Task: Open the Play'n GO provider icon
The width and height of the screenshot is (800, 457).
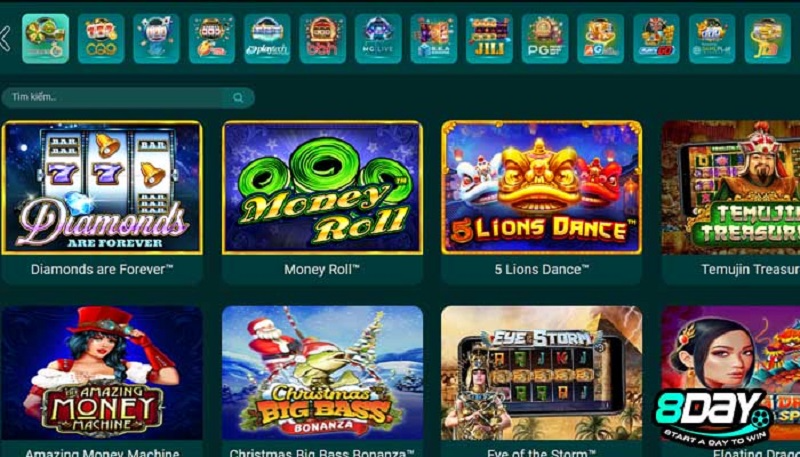Action: pos(657,38)
